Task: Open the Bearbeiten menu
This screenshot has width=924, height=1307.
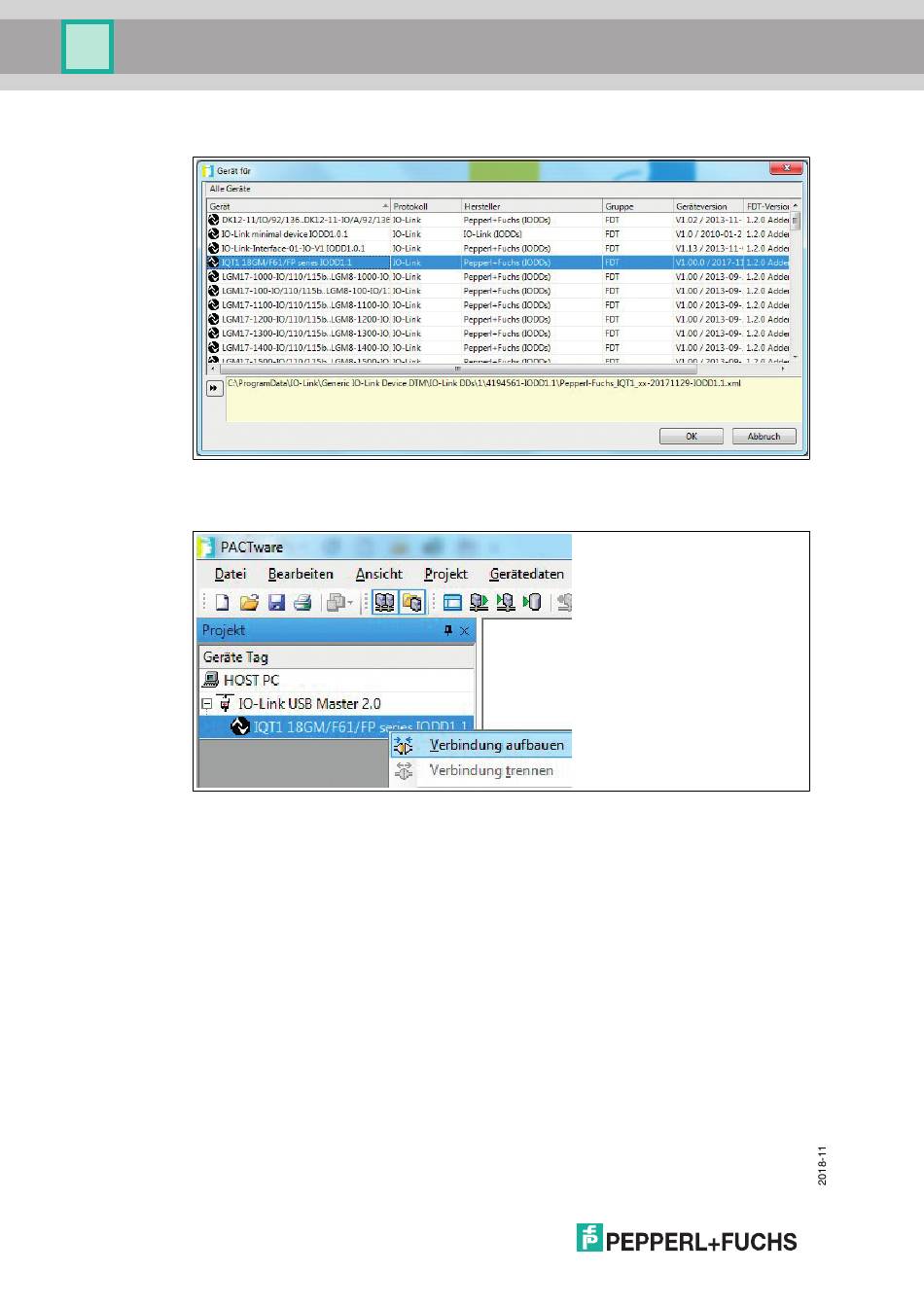Action: pyautogui.click(x=301, y=574)
